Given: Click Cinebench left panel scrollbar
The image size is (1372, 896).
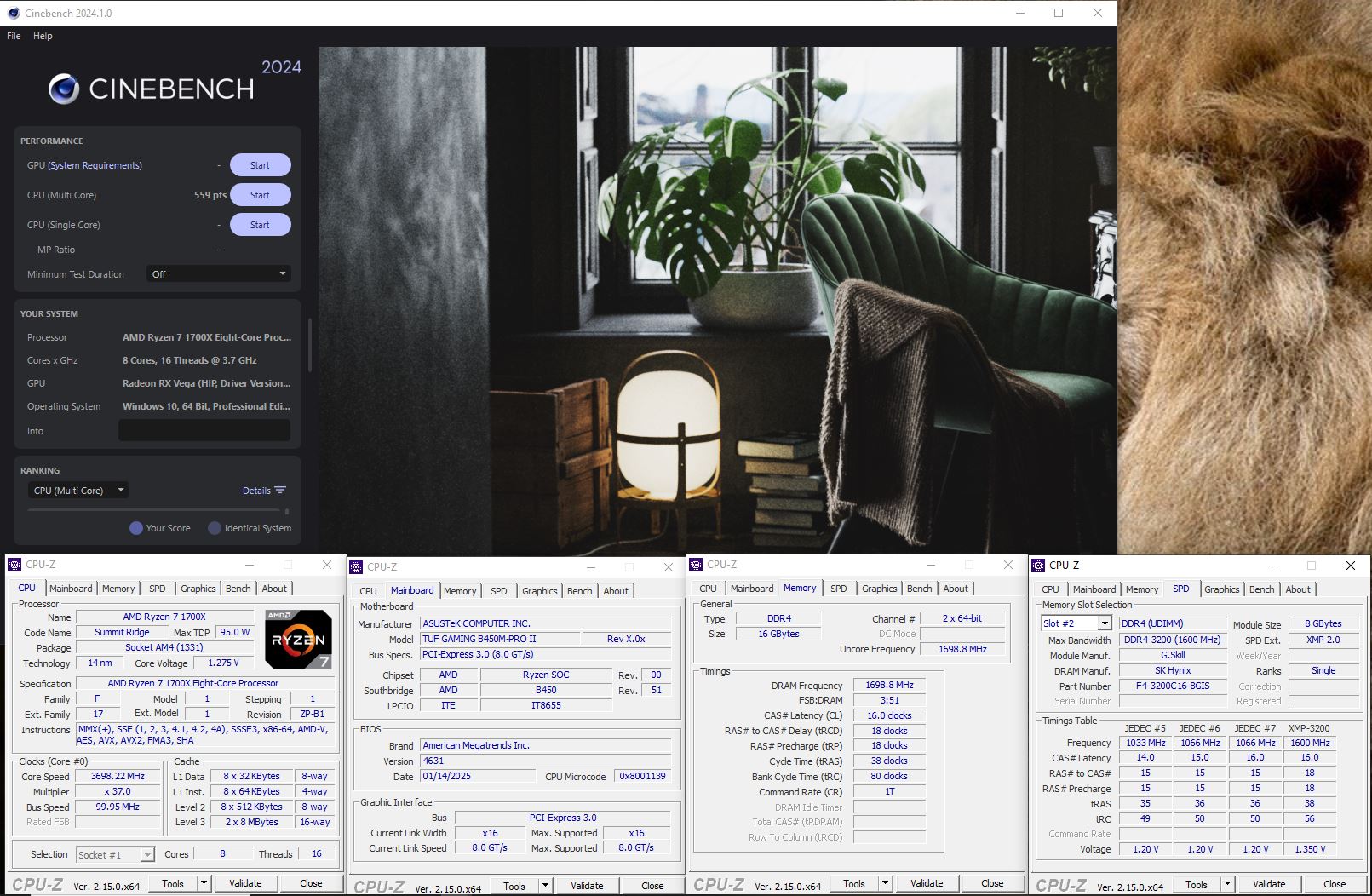Looking at the screenshot, I should 309,345.
